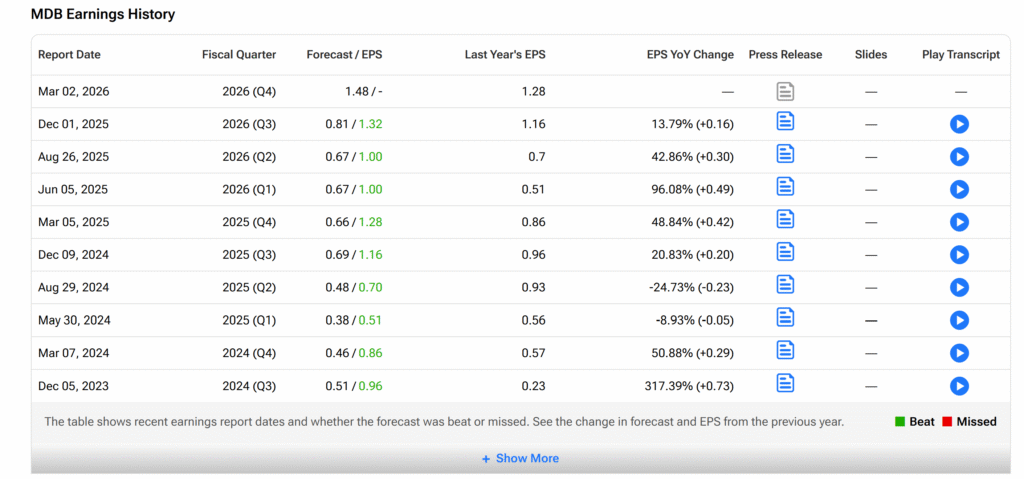
Task: Open press release for Dec 01, 2025 report
Action: click(x=786, y=122)
